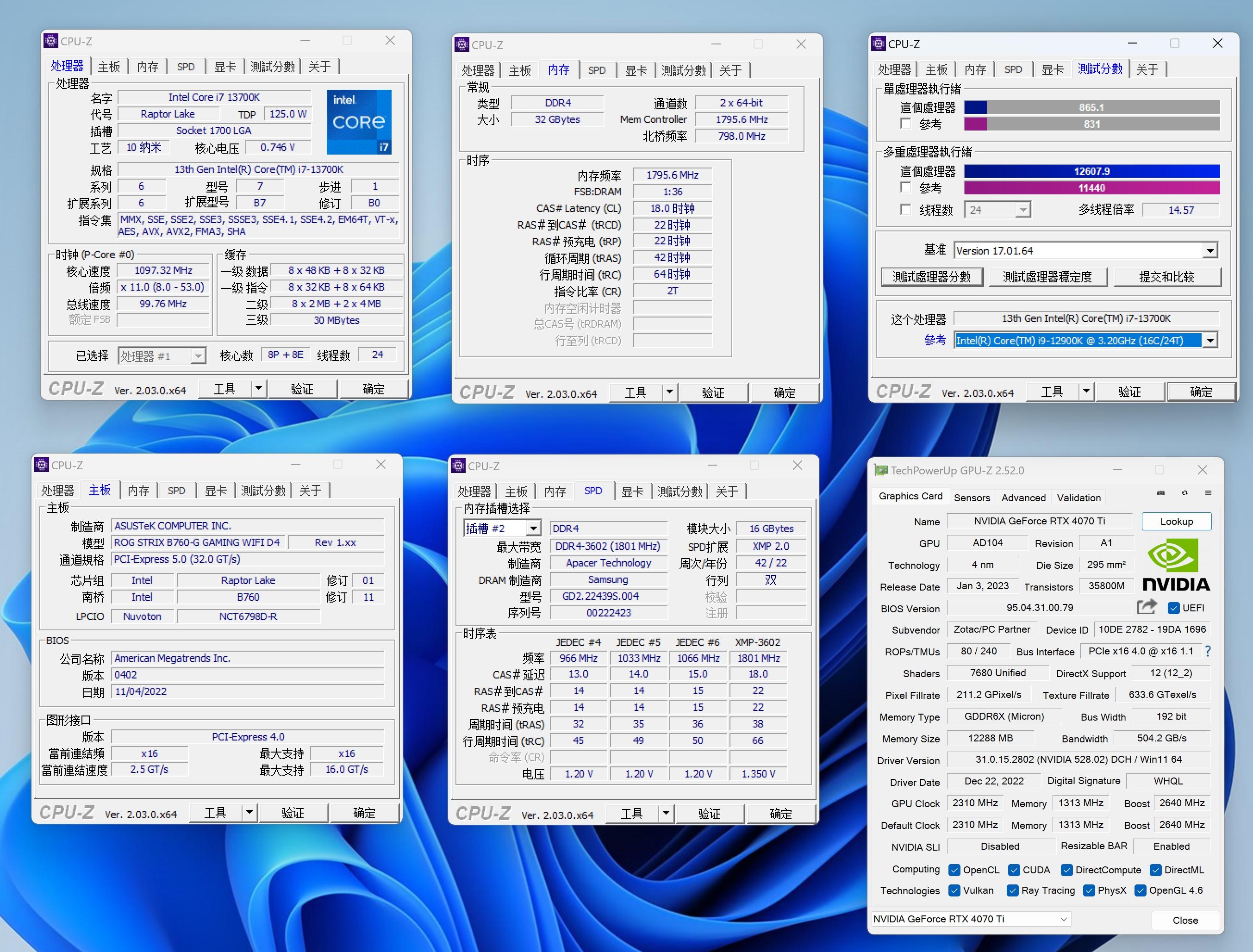The height and width of the screenshot is (952, 1253).
Task: Switch to 主板 tab in 处理器 tab window
Action: pyautogui.click(x=109, y=66)
